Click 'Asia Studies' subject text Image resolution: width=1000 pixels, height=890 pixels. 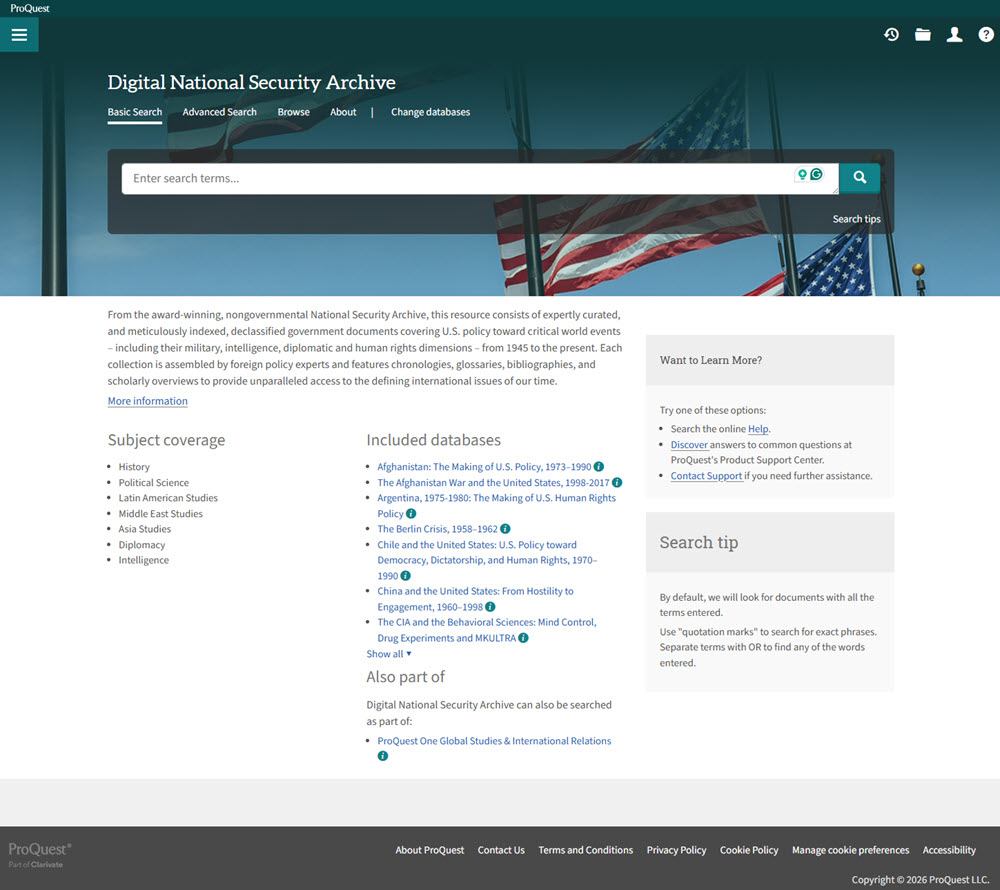[x=145, y=529]
